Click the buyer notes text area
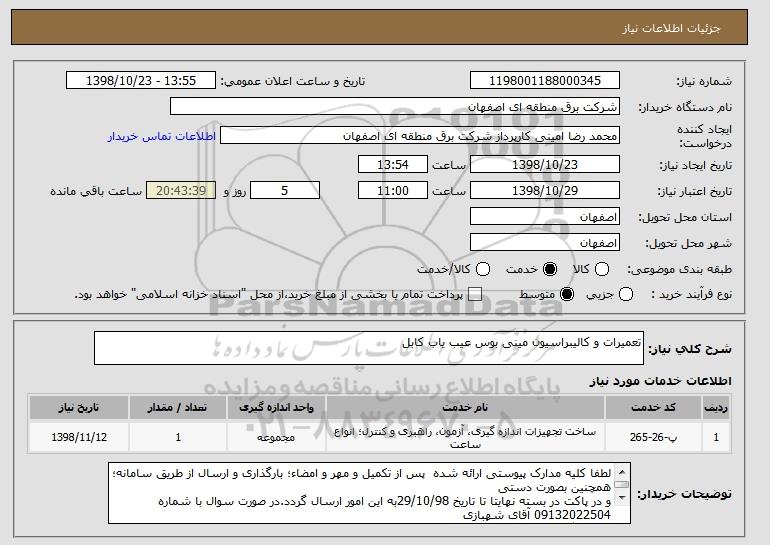 point(369,493)
